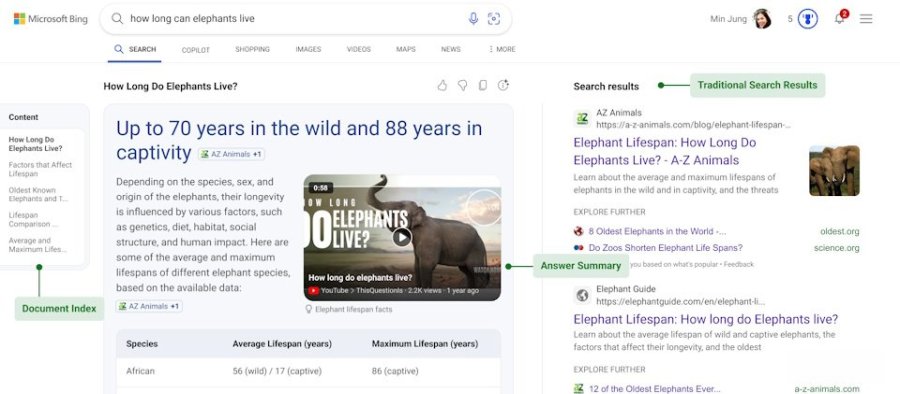Click the Feedback link under explore further
Viewport: 900px width, 394px height.
click(x=739, y=264)
